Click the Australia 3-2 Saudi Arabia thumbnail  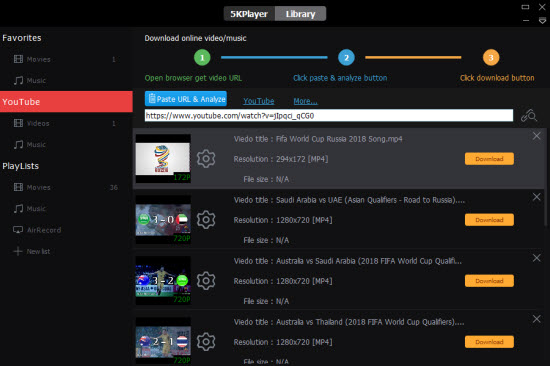pos(163,281)
